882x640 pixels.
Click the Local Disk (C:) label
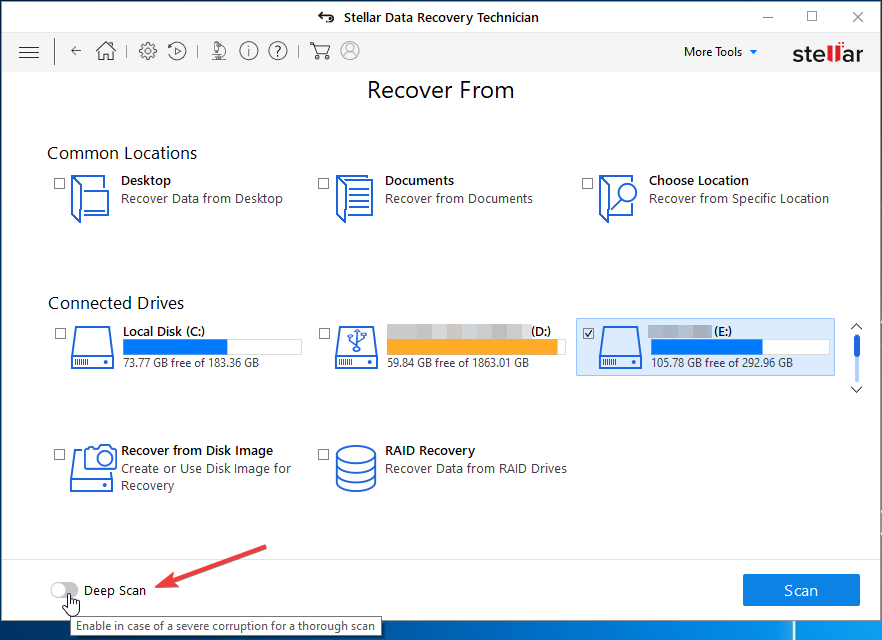tap(164, 331)
